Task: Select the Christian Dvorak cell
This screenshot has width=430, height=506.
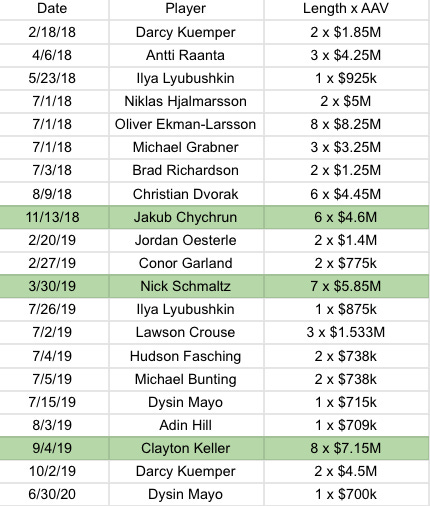Action: [x=186, y=194]
